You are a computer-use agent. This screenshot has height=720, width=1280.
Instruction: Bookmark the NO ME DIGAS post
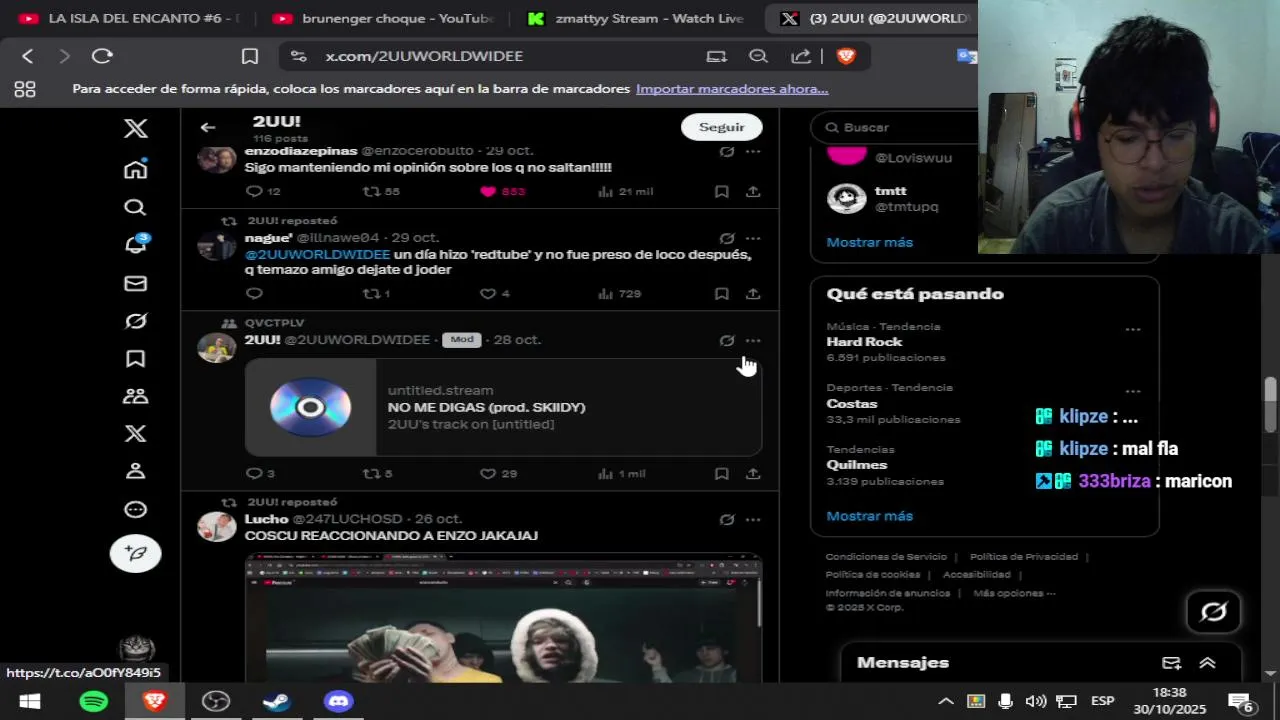click(721, 474)
